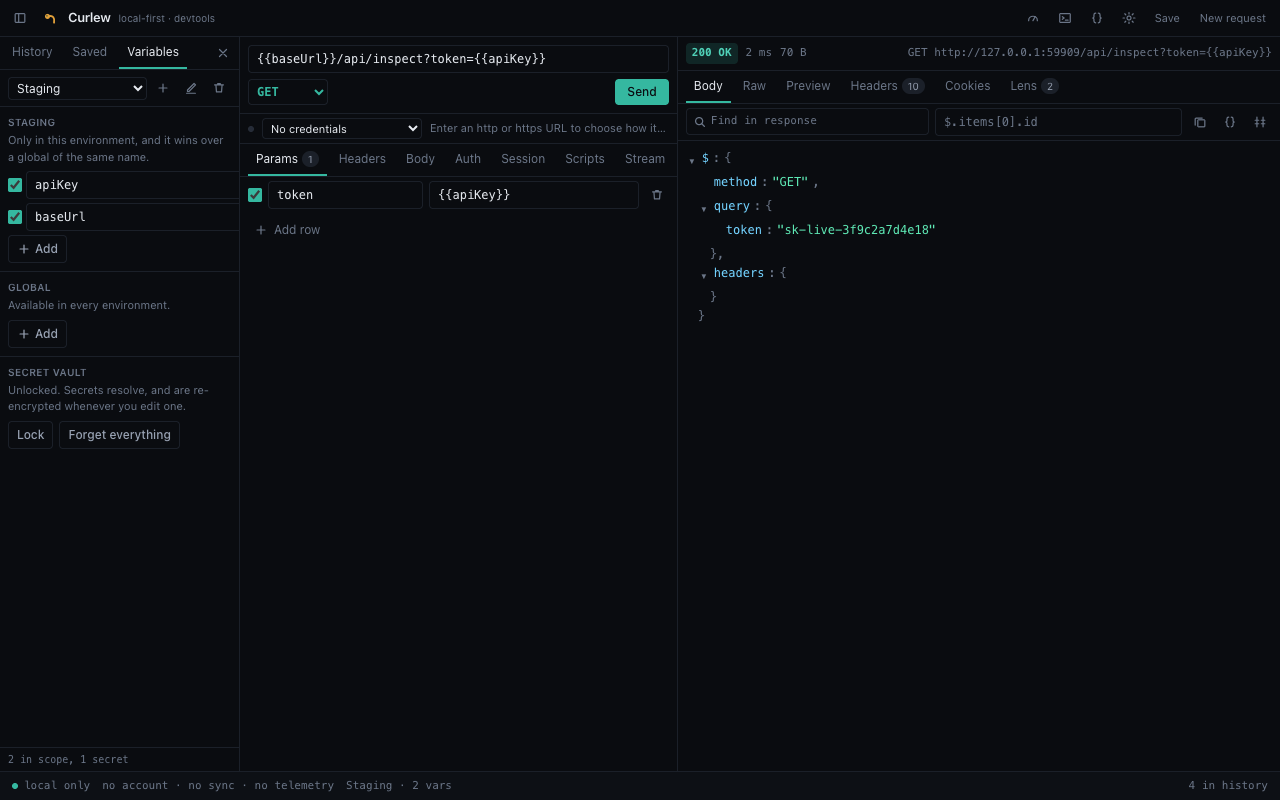This screenshot has width=1280, height=800.
Task: Delete the token param row
Action: [x=657, y=195]
